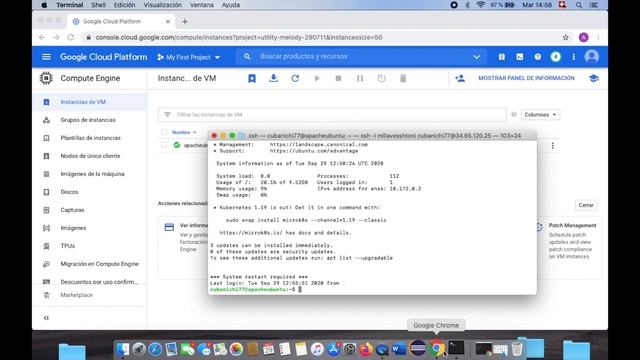Click the create instance icon in toolbar
This screenshot has width=640, height=360.
(x=252, y=78)
